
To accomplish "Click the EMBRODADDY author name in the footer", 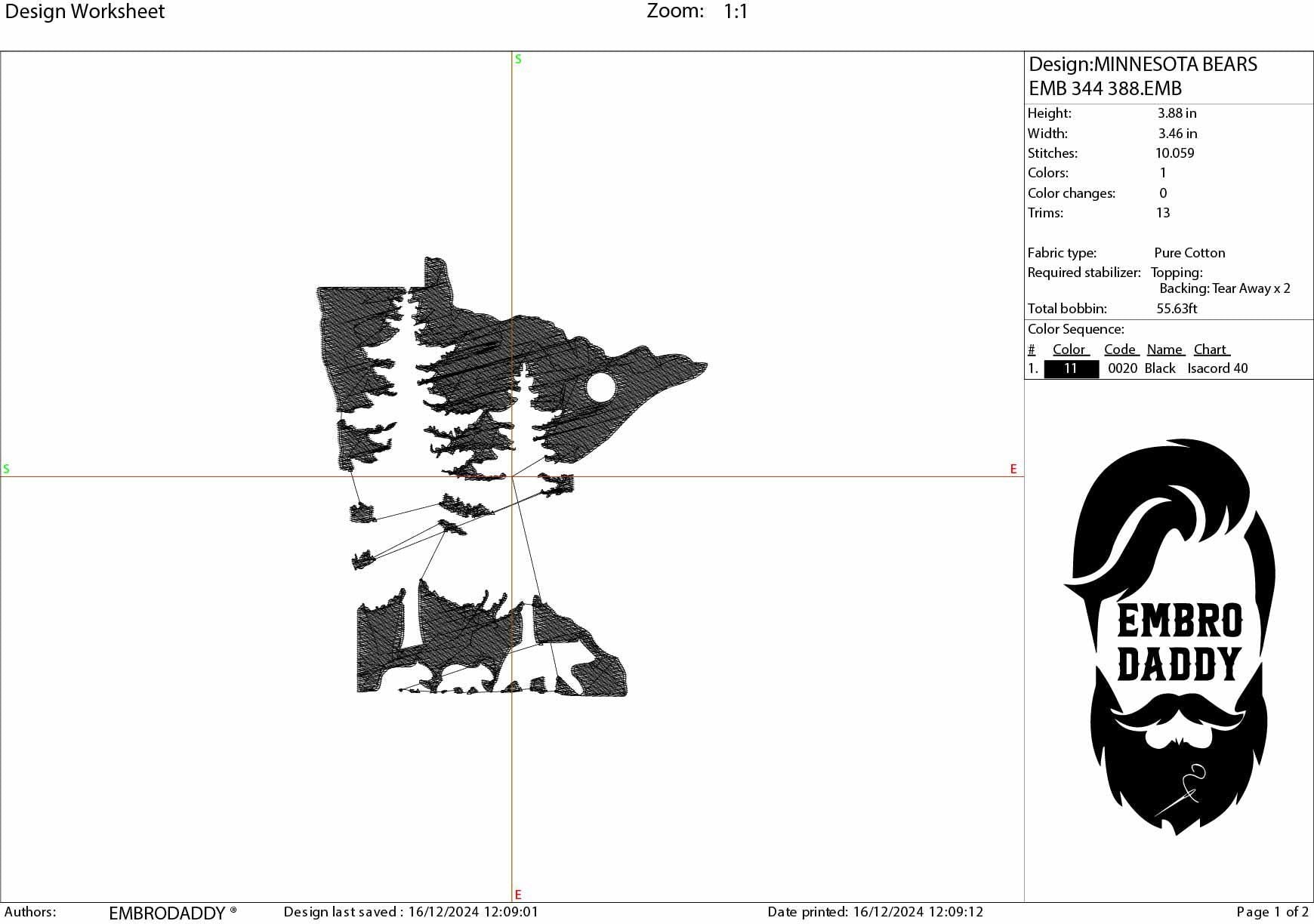I will point(166,911).
